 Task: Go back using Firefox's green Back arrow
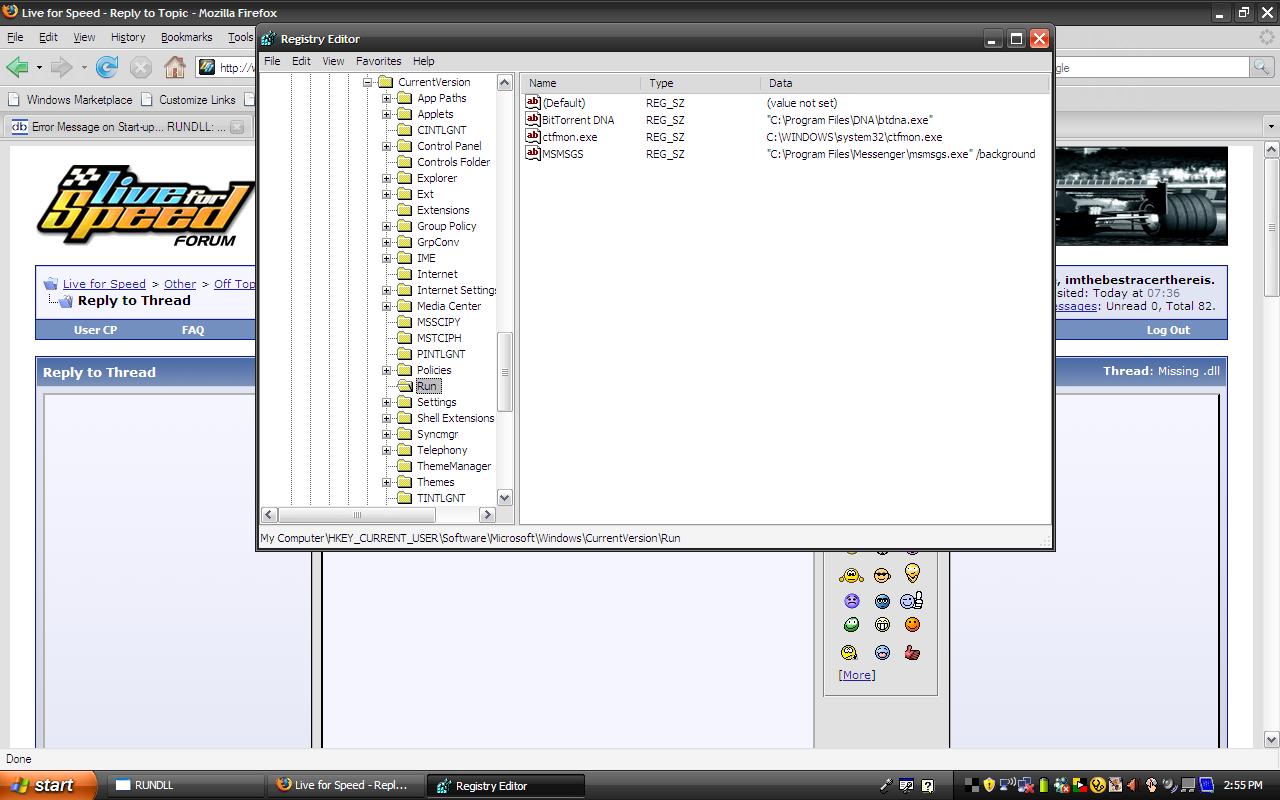click(17, 67)
